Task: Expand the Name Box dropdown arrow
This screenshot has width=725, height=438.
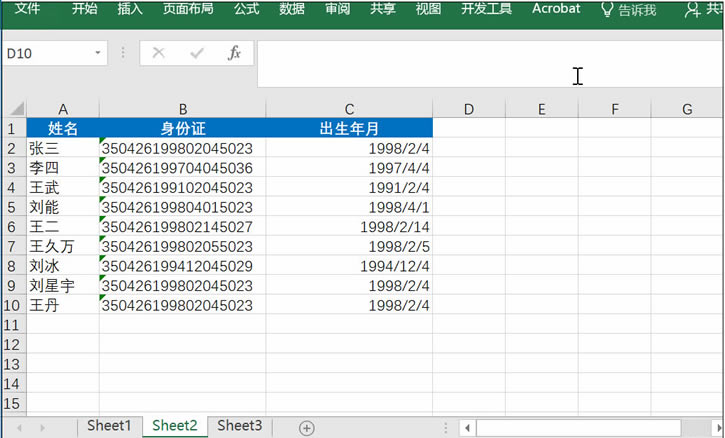Action: click(x=98, y=53)
